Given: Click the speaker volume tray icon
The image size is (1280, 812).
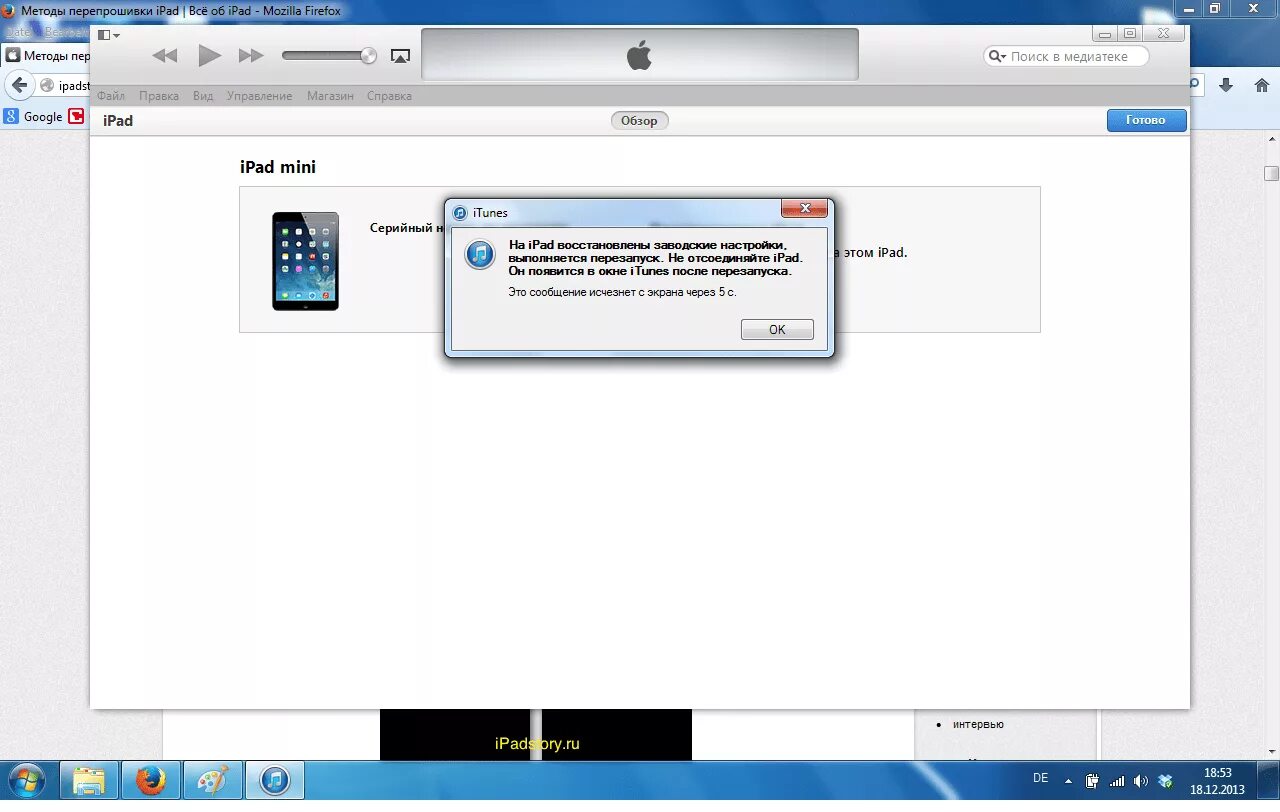Looking at the screenshot, I should click(1141, 781).
